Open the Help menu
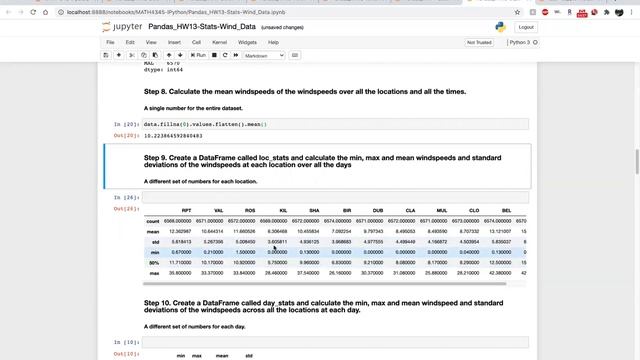Image resolution: width=640 pixels, height=360 pixels. (273, 42)
